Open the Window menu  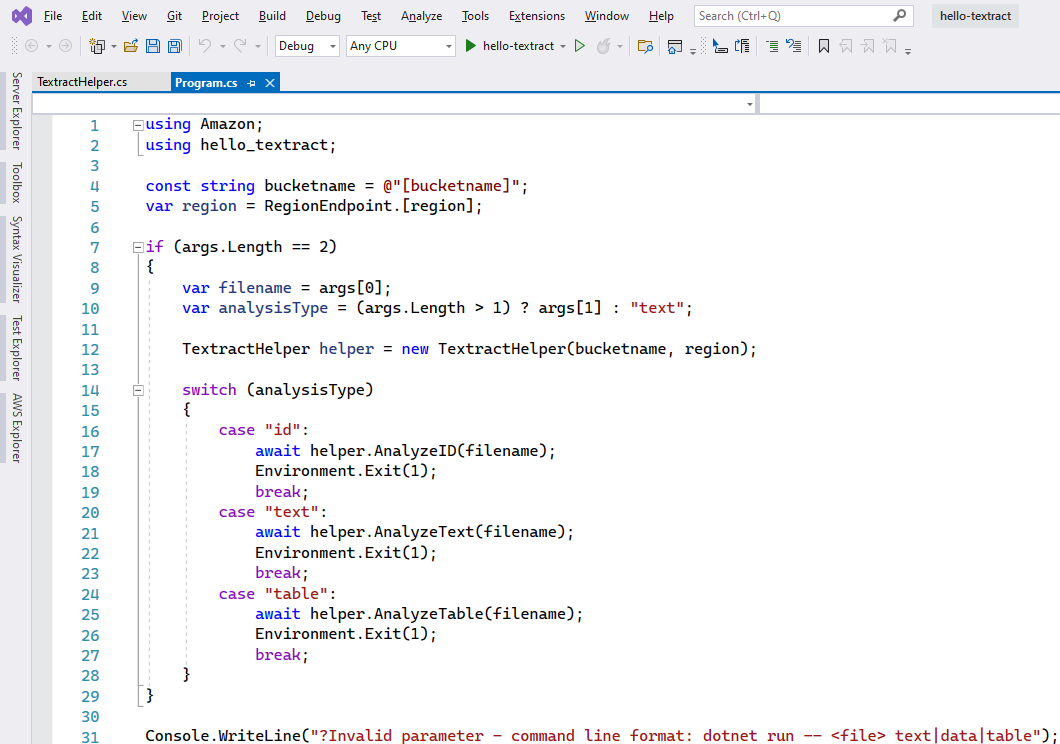pos(606,16)
